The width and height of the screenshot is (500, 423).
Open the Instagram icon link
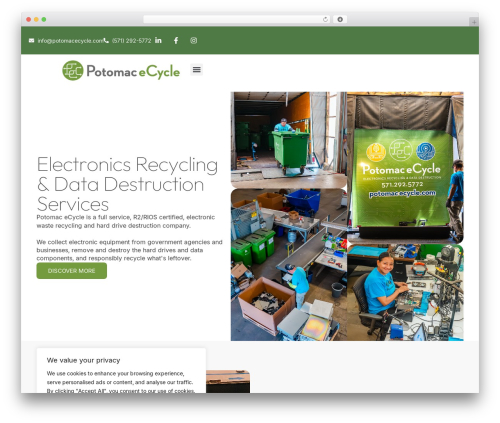coord(194,41)
